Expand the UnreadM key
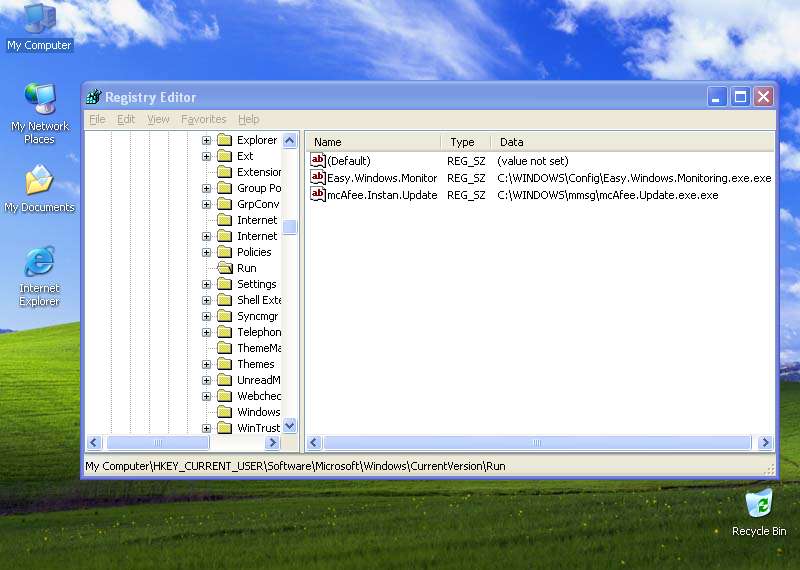Image resolution: width=800 pixels, height=570 pixels. pos(206,380)
